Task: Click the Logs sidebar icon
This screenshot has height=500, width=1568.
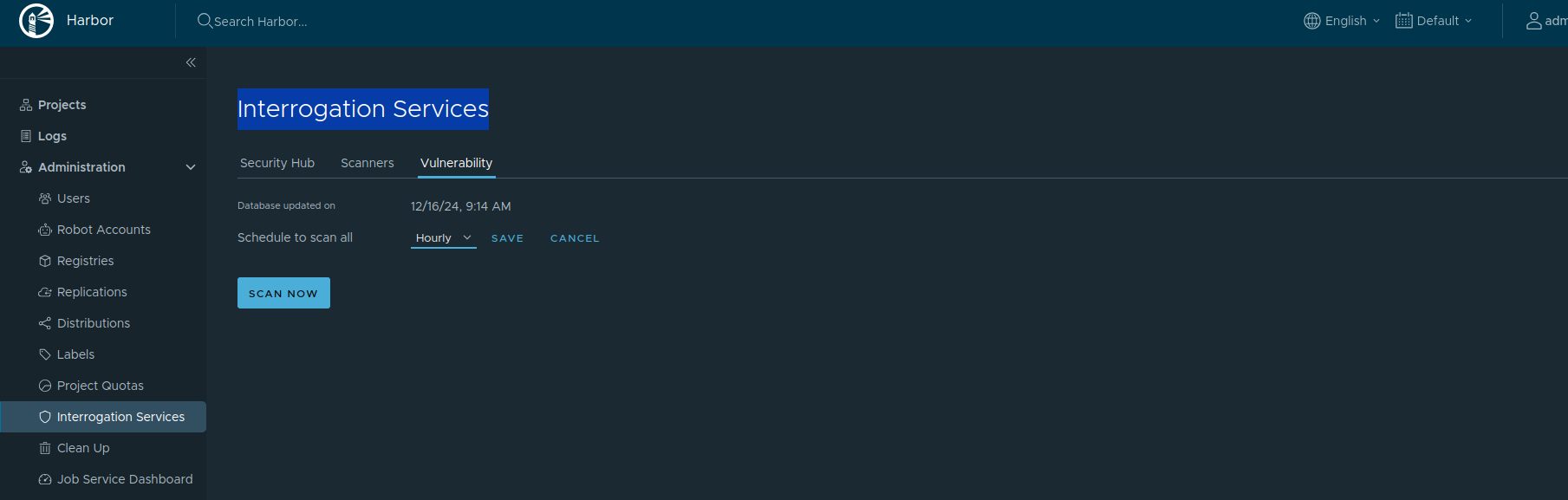Action: tap(26, 136)
